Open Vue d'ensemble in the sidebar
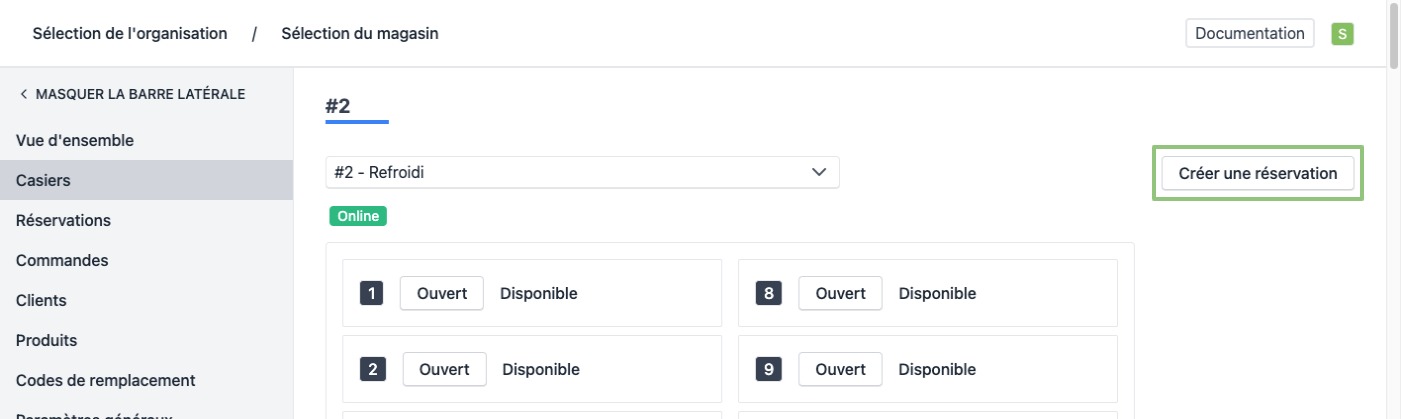The width and height of the screenshot is (1401, 419). click(75, 140)
